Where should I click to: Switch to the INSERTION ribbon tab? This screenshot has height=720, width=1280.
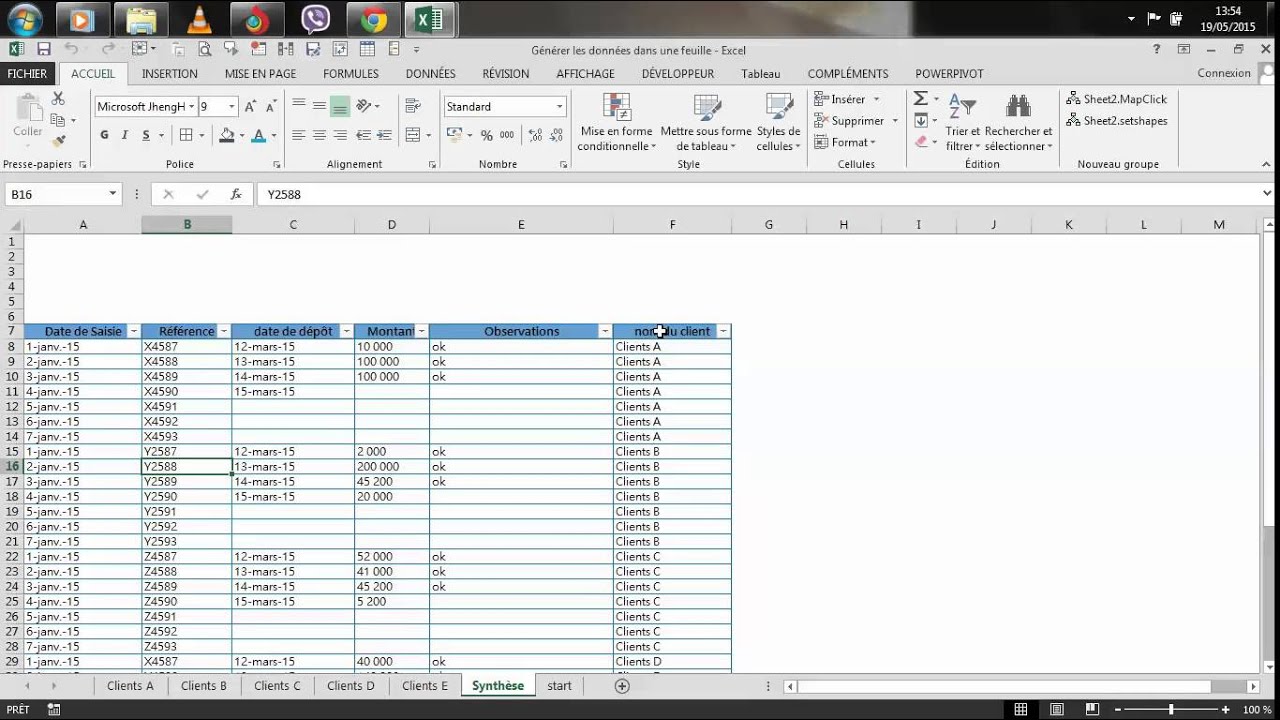tap(170, 73)
